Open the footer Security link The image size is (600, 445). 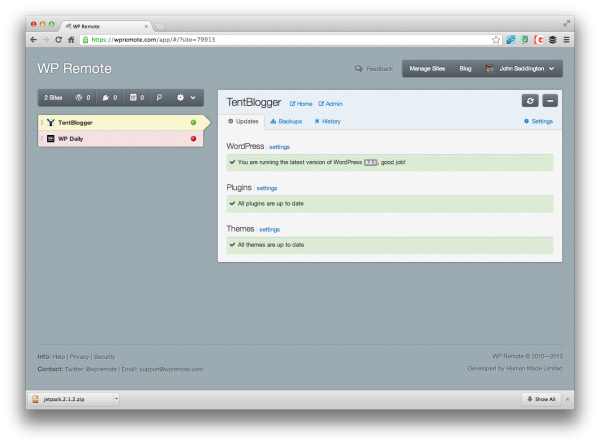[x=104, y=357]
